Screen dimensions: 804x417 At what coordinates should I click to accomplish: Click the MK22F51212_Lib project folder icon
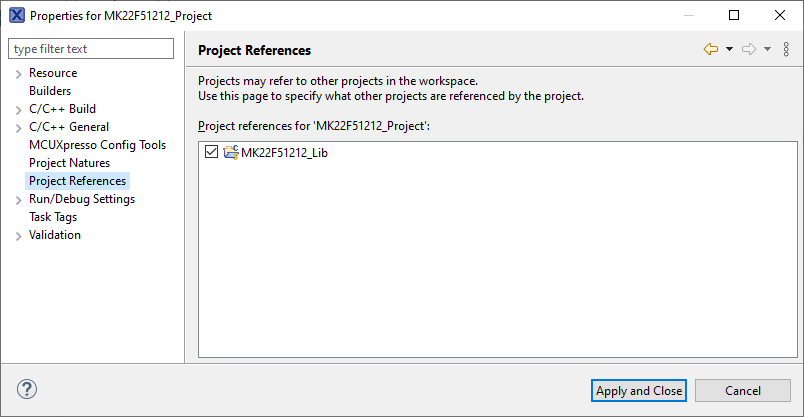click(x=231, y=152)
